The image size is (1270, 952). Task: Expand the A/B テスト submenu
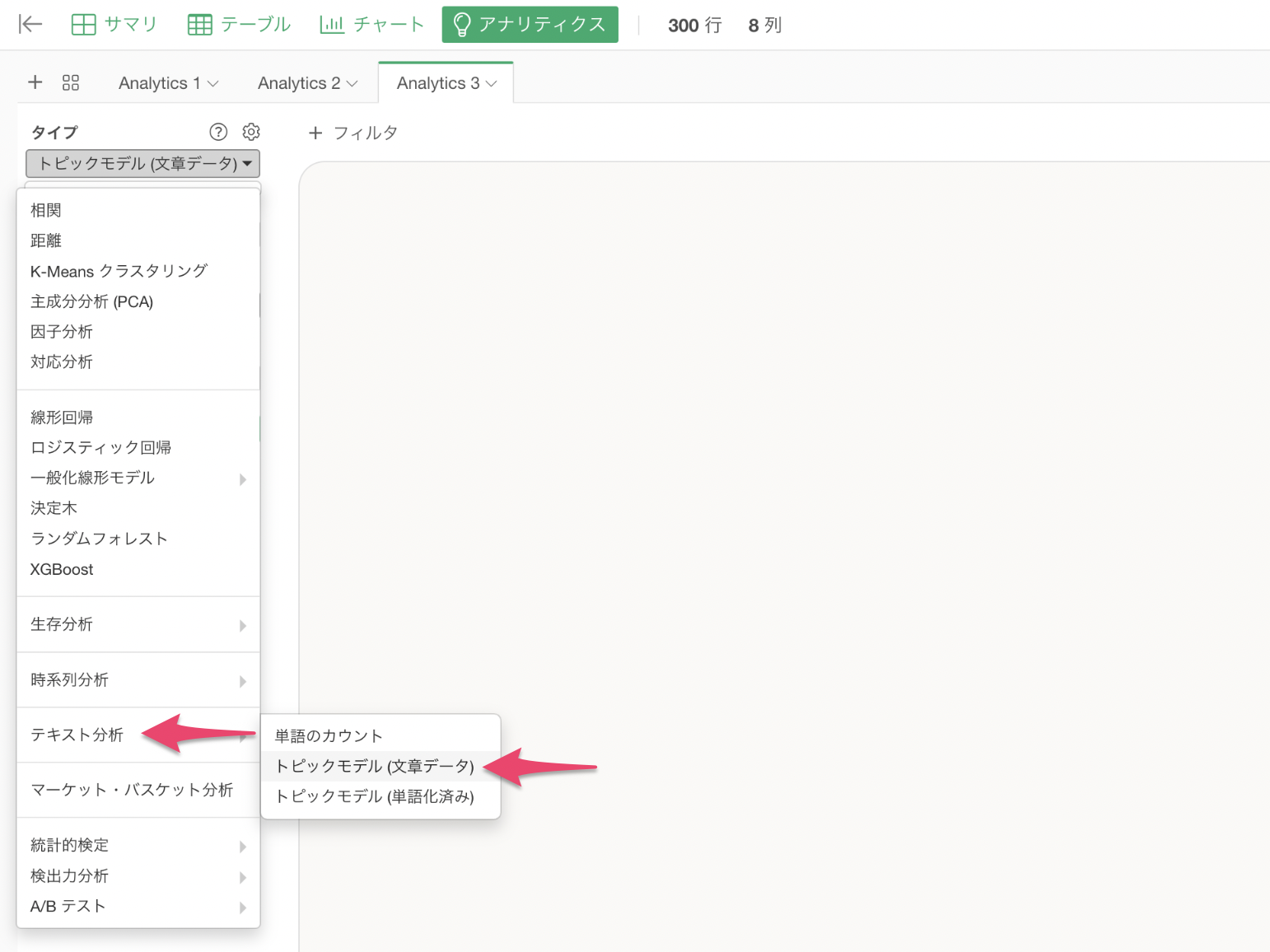(138, 907)
